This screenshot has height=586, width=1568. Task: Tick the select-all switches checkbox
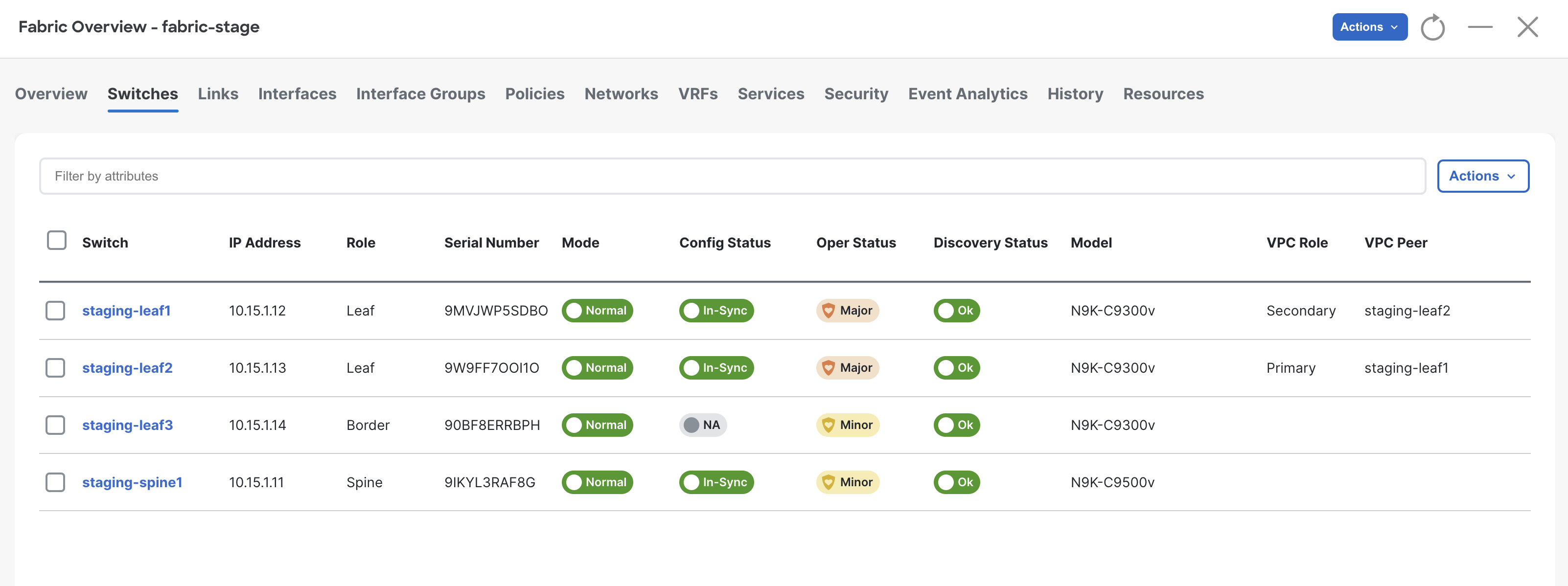coord(57,240)
